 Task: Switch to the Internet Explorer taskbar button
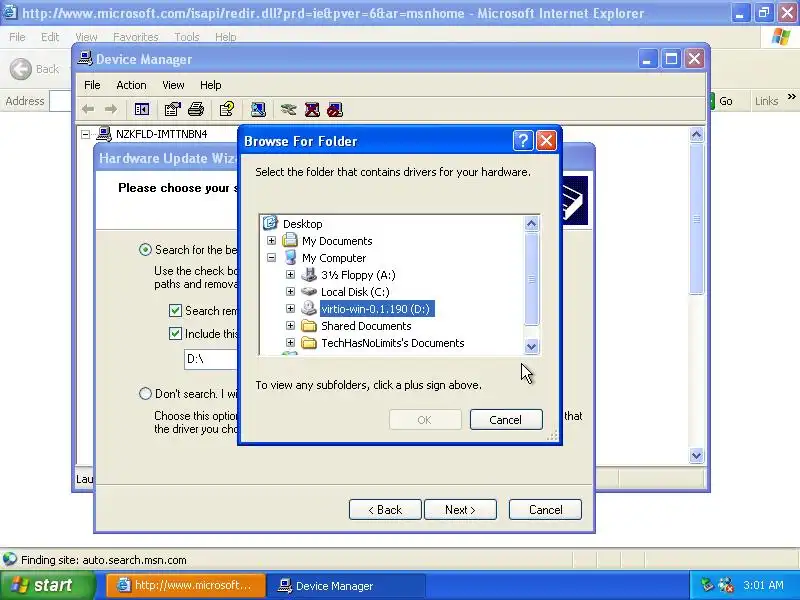pos(186,585)
